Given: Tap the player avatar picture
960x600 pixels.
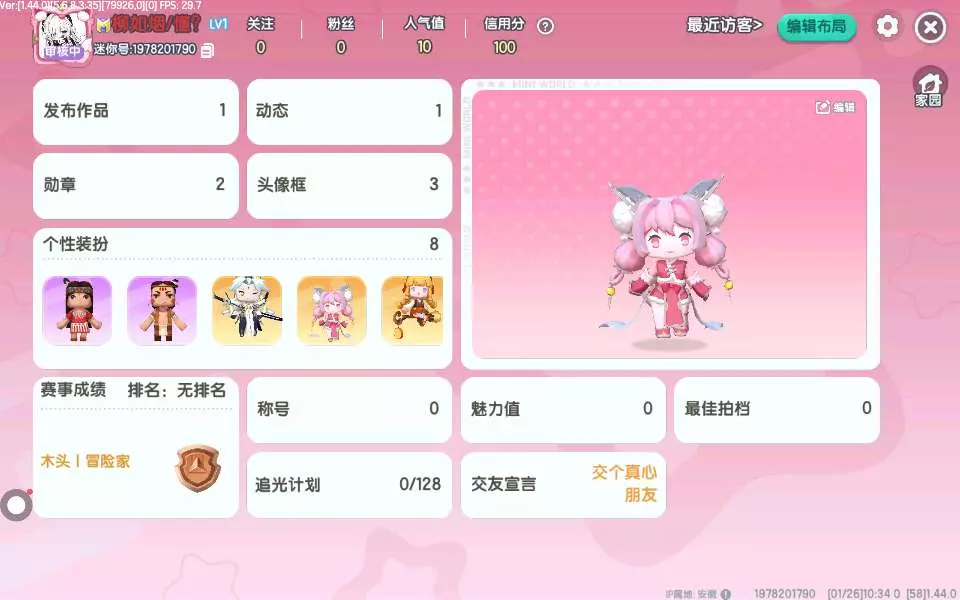Looking at the screenshot, I should pyautogui.click(x=62, y=36).
